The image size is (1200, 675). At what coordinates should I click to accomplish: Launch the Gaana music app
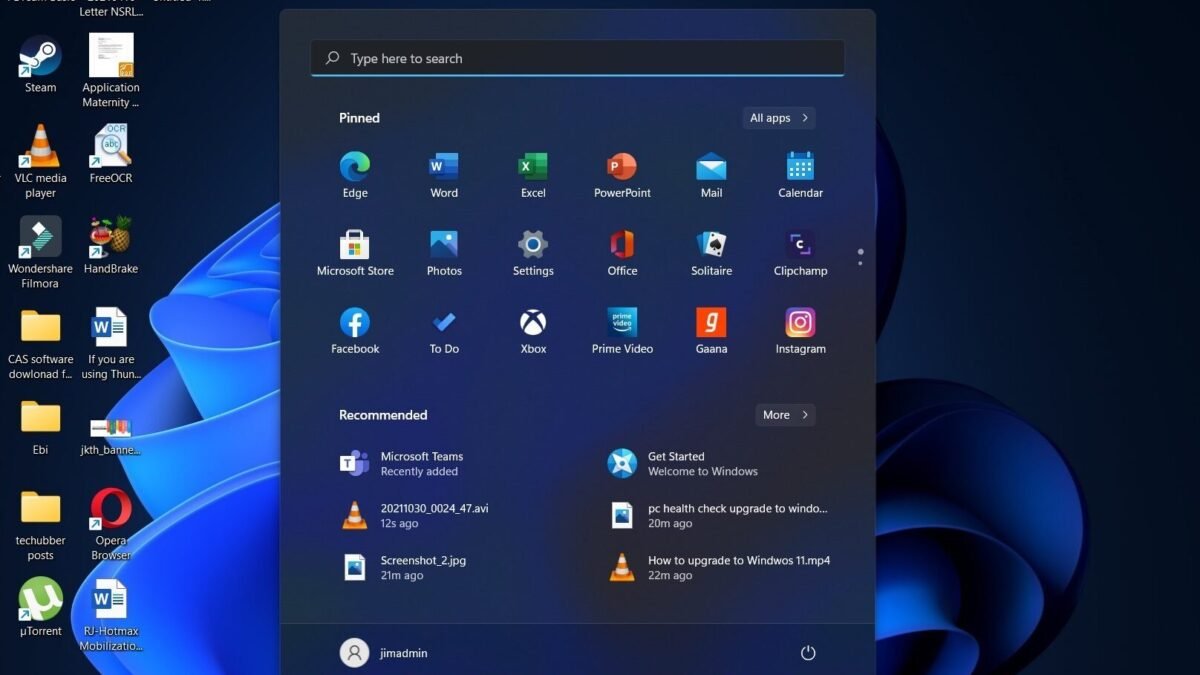(x=711, y=331)
